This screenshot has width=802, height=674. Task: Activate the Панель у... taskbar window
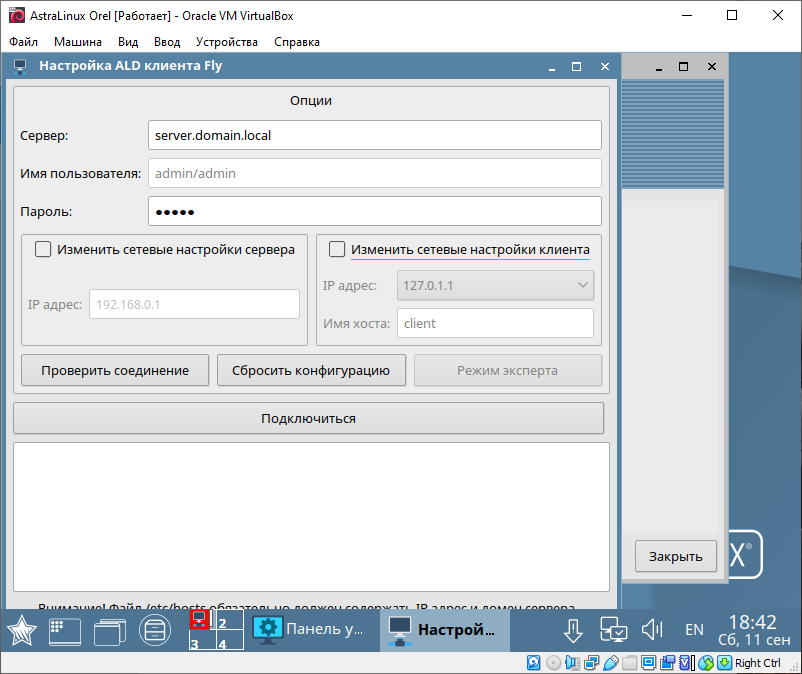309,629
